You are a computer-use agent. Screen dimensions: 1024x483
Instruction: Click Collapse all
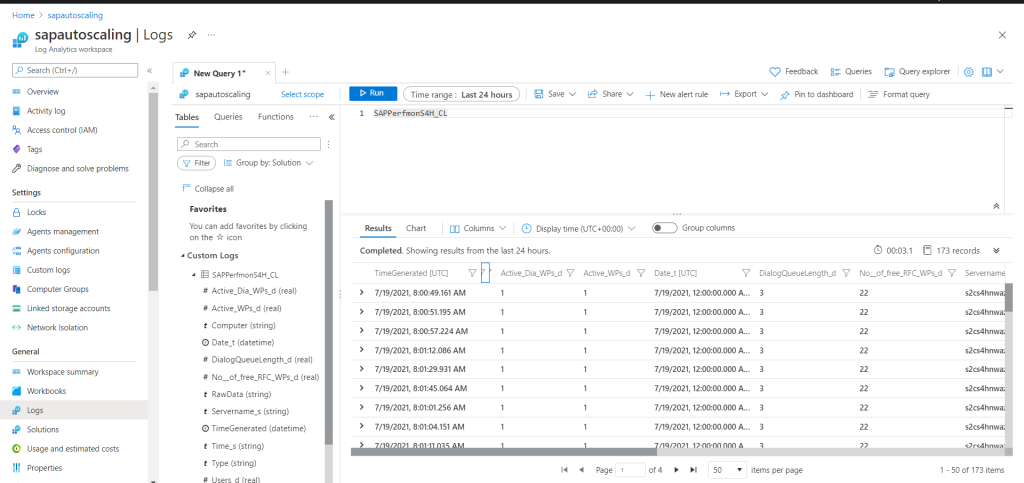click(208, 189)
